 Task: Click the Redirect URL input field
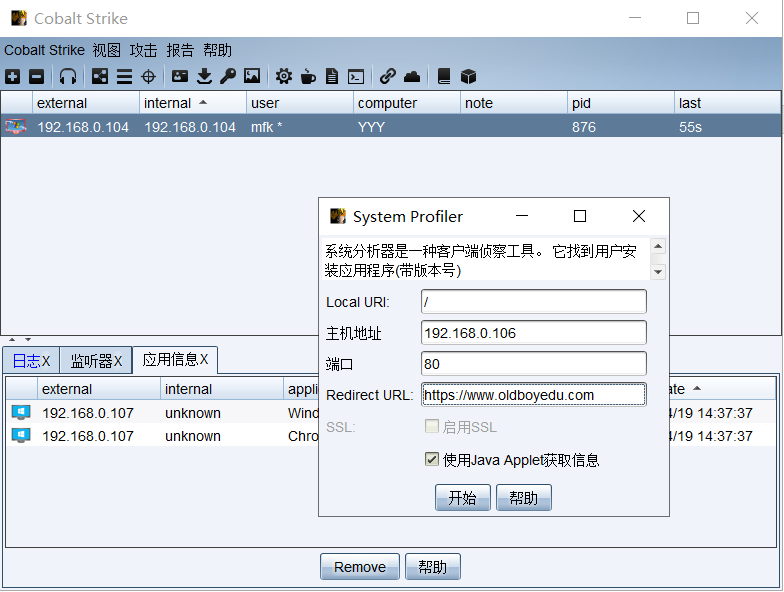point(533,395)
